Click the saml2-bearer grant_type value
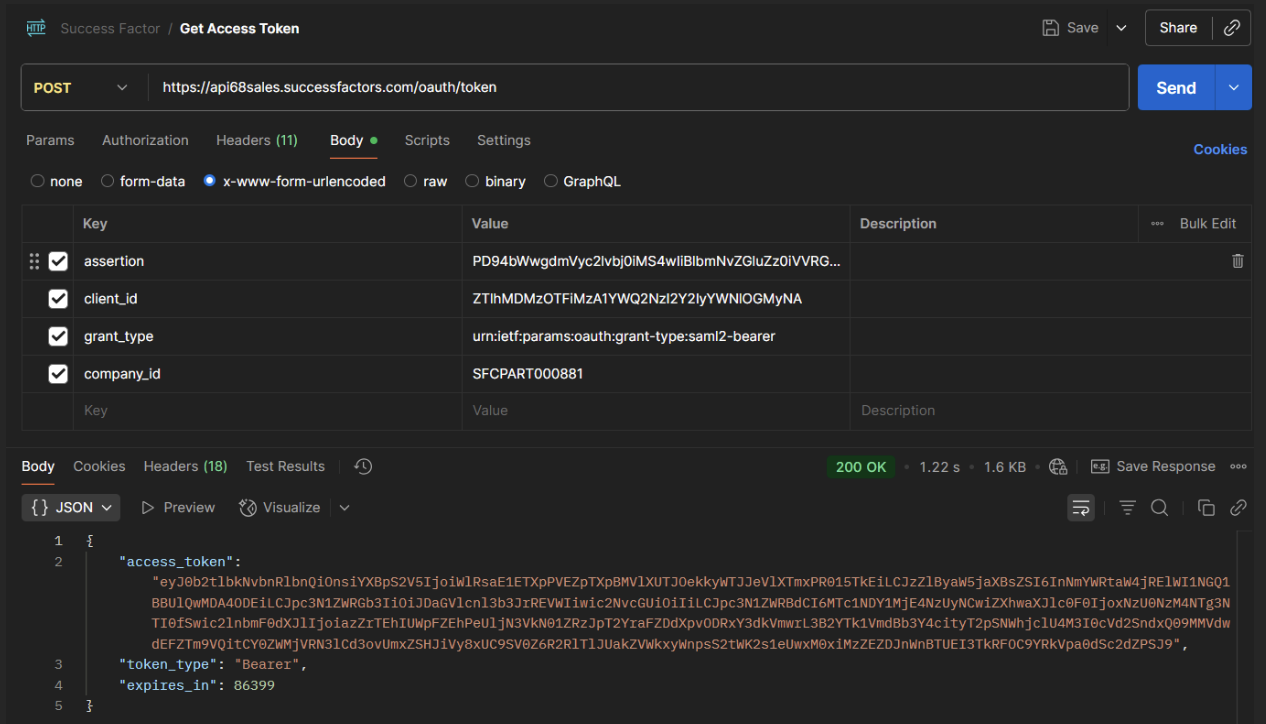Image resolution: width=1266 pixels, height=724 pixels. pyautogui.click(x=656, y=336)
